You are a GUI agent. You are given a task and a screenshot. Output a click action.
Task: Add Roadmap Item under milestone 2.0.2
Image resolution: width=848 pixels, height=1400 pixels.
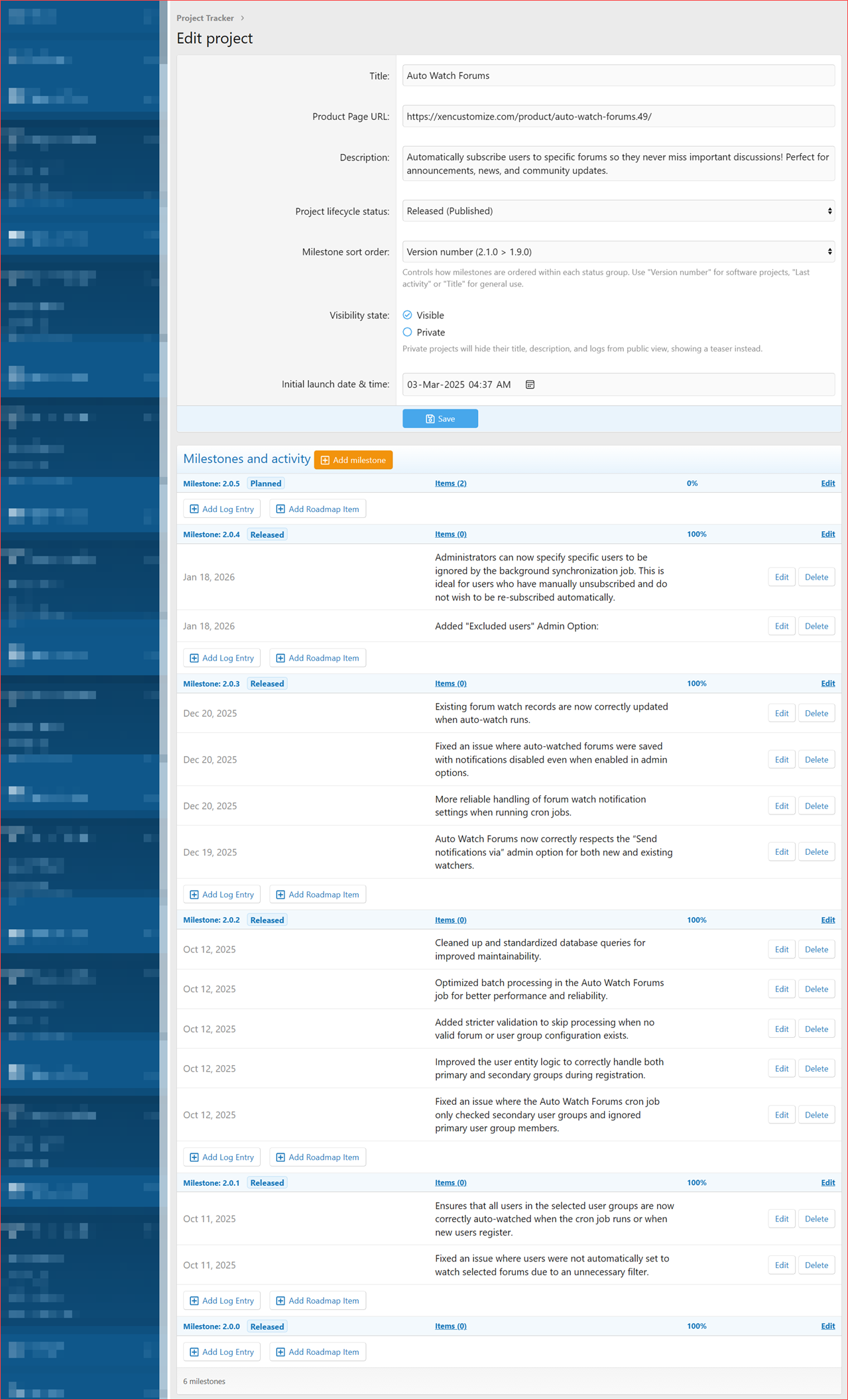click(318, 1157)
